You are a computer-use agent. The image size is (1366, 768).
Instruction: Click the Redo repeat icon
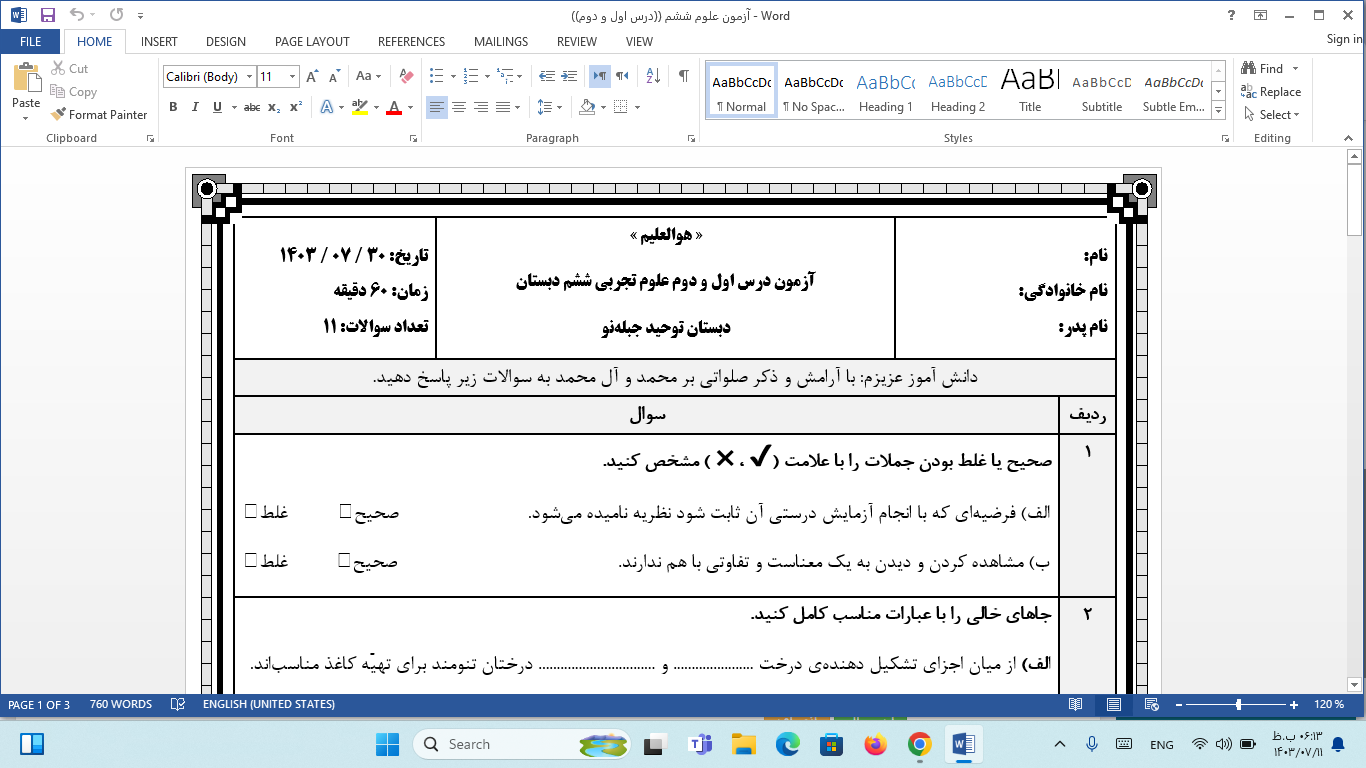point(116,15)
